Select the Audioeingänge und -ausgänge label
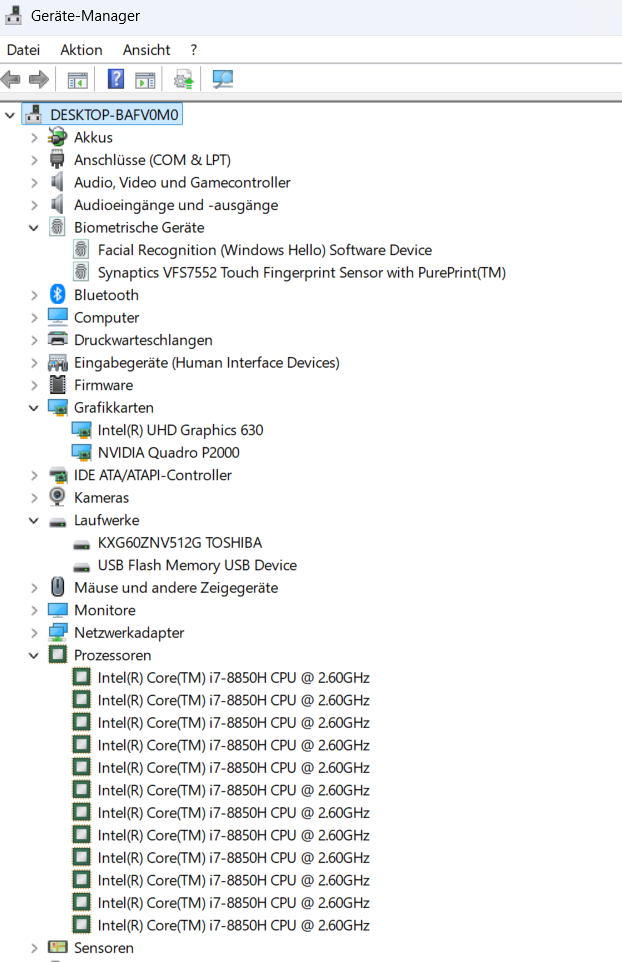The image size is (622, 962). [176, 205]
